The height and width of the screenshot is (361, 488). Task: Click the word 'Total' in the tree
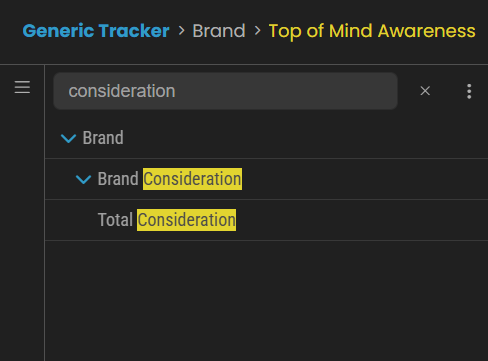(115, 220)
